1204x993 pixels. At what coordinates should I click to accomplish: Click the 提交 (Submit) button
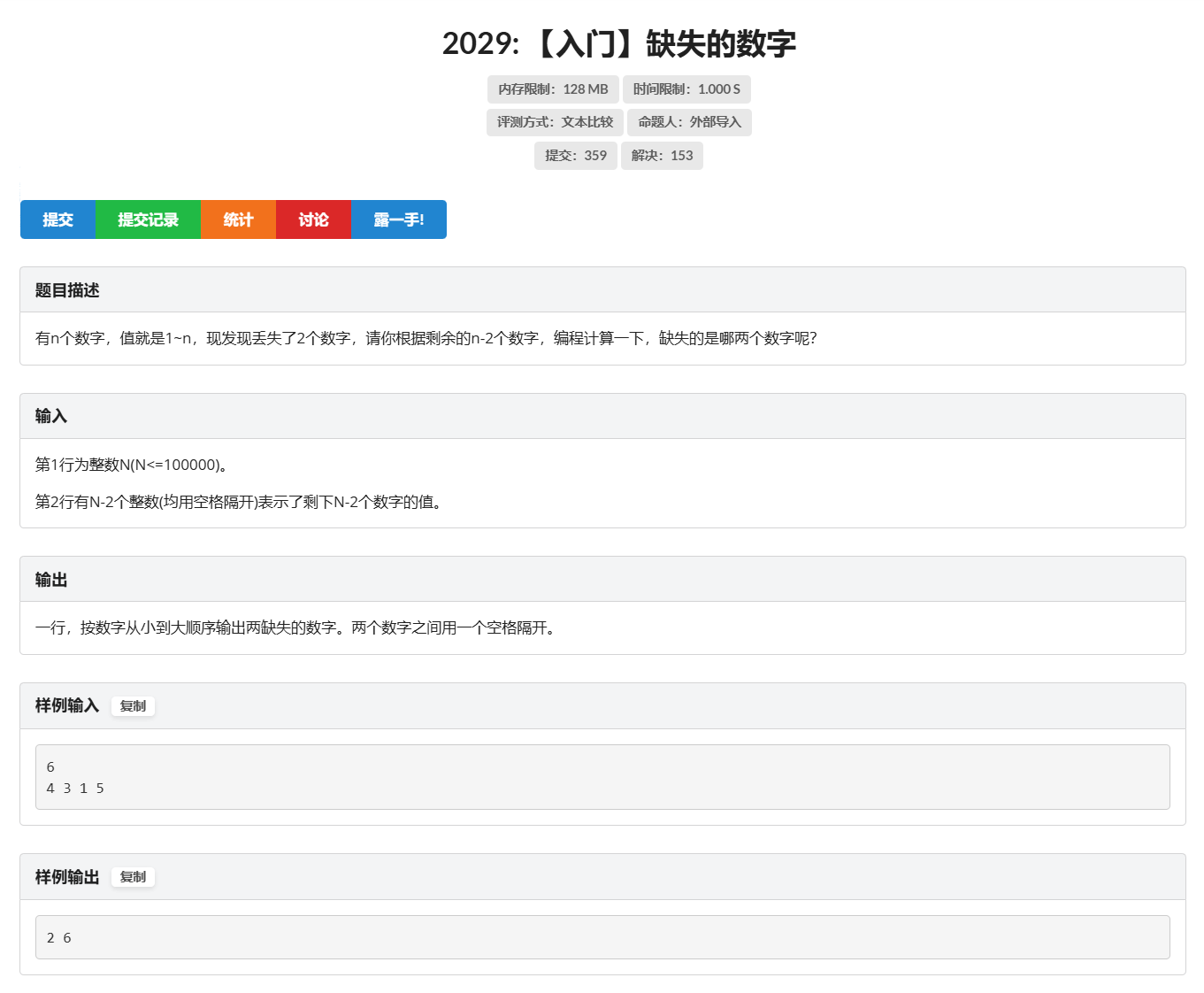pos(58,219)
